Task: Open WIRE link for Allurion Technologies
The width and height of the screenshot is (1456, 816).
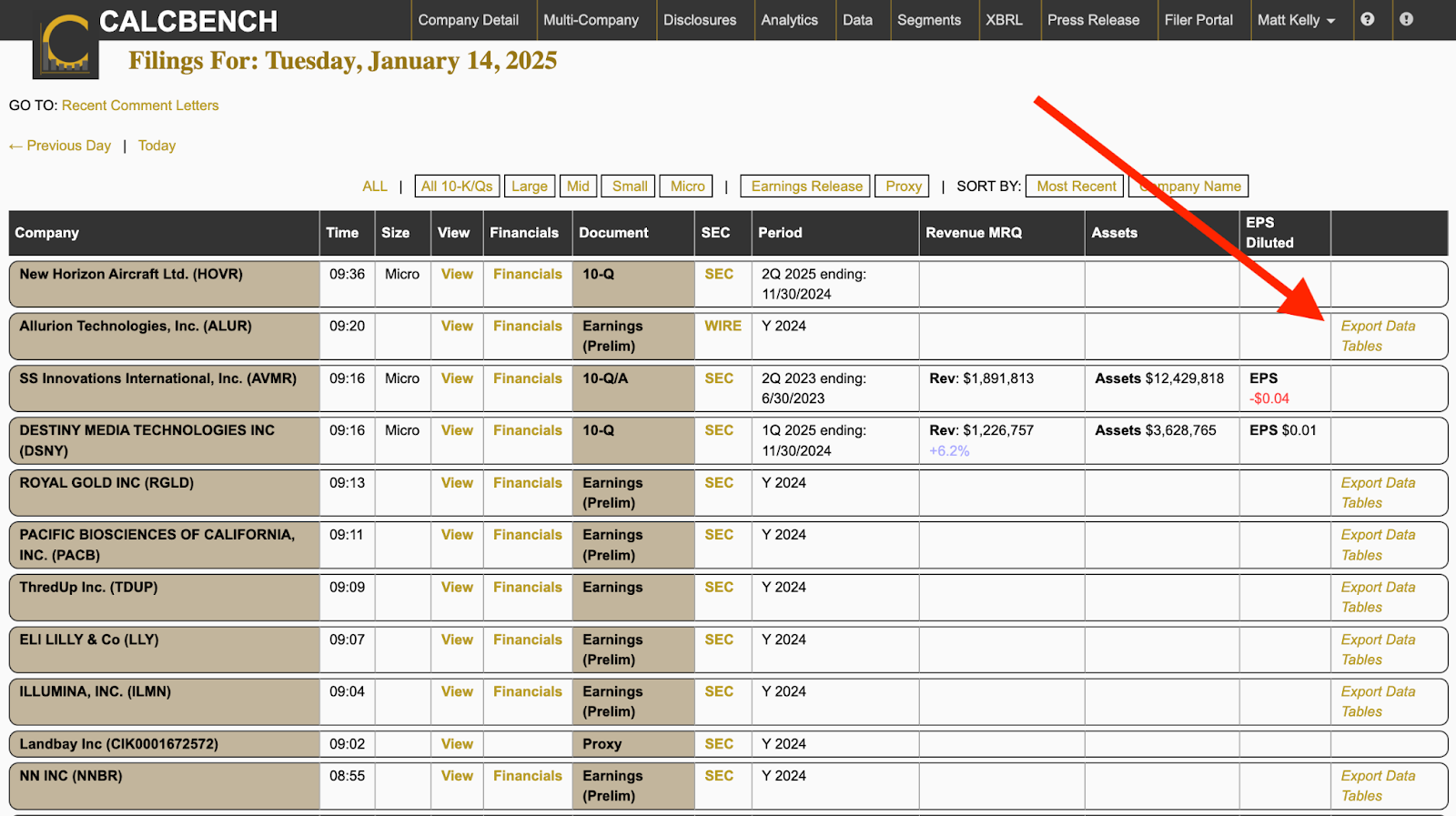Action: tap(723, 327)
